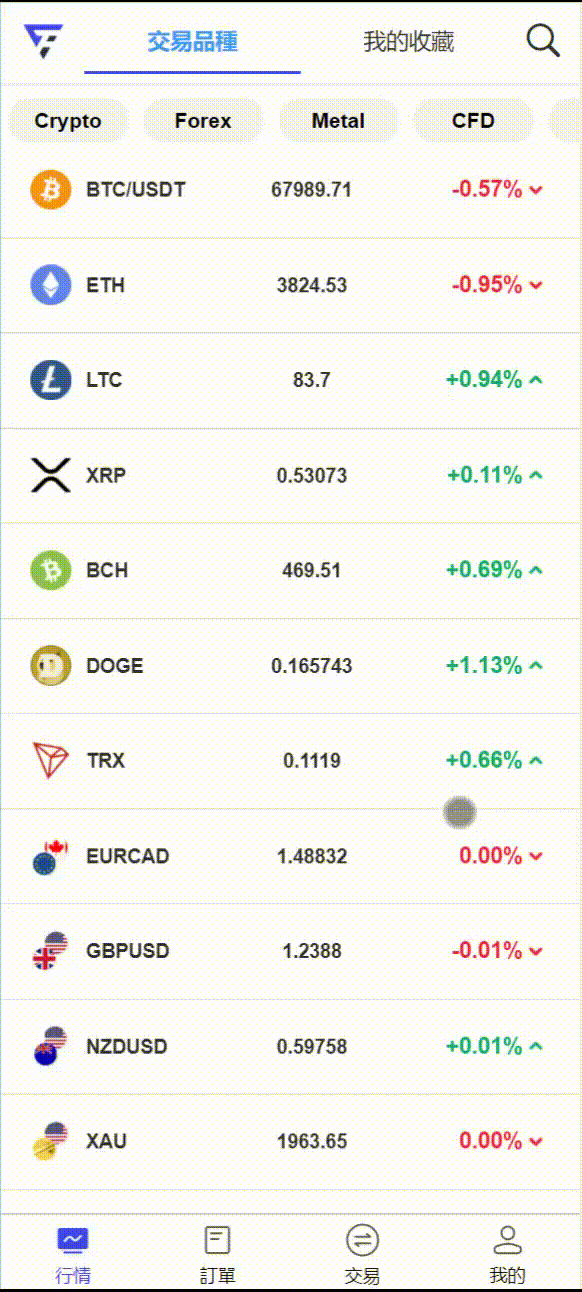
Task: Tap the app logo in header
Action: pos(43,41)
